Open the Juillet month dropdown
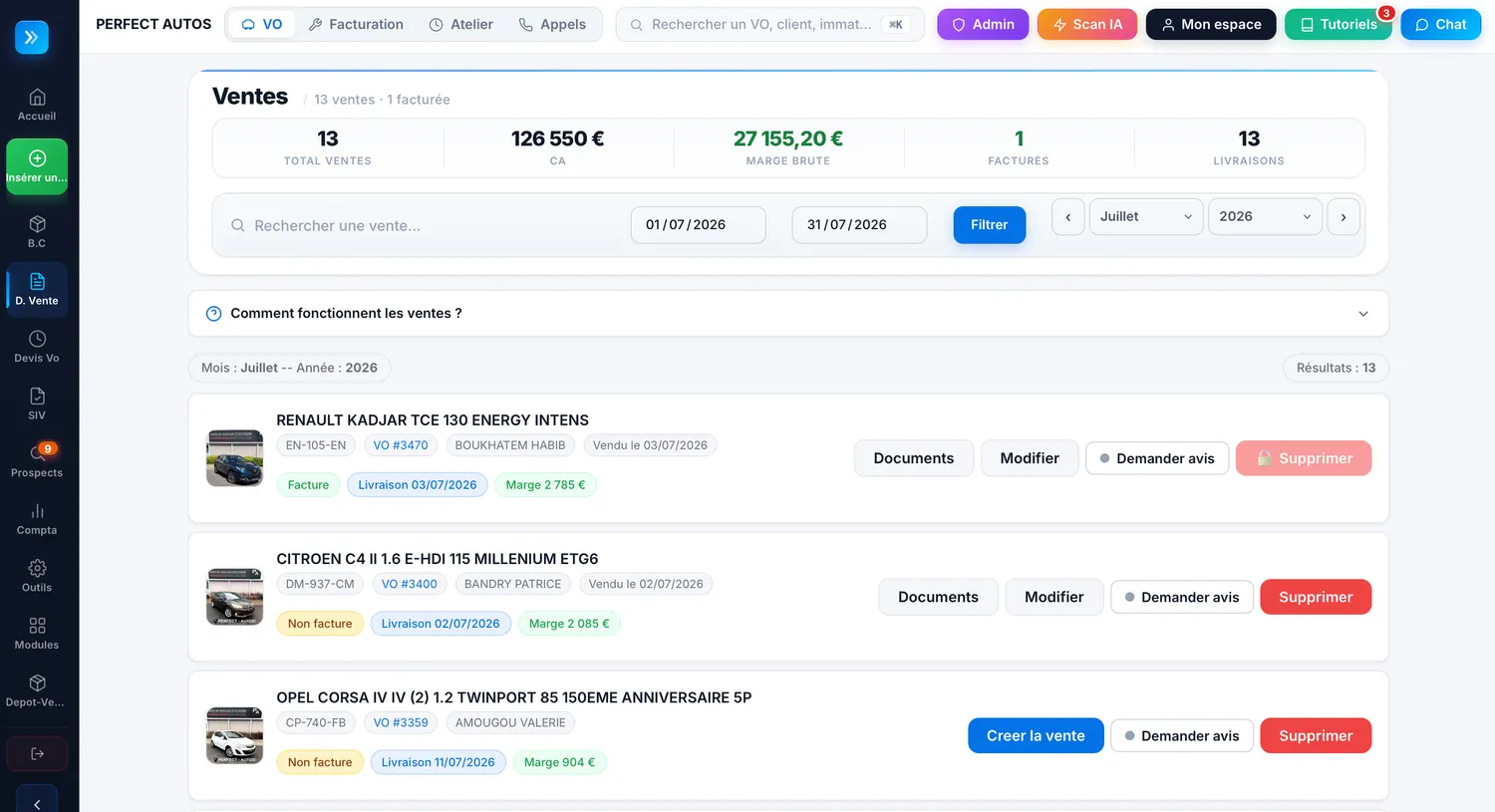Viewport: 1495px width, 812px height. [x=1146, y=216]
